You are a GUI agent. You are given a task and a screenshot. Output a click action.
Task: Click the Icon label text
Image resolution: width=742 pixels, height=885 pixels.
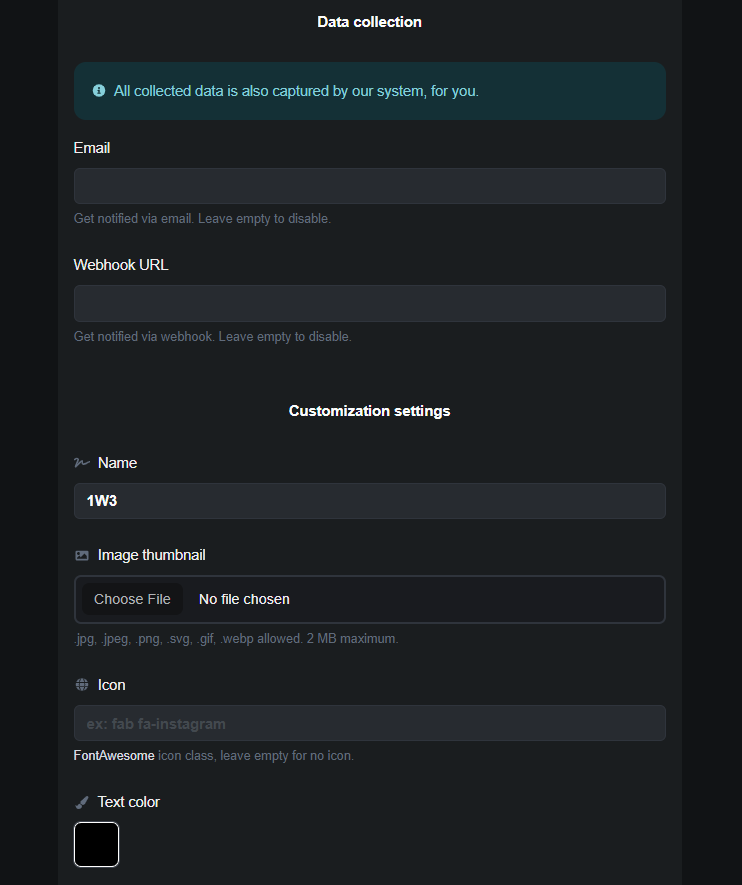pos(111,685)
